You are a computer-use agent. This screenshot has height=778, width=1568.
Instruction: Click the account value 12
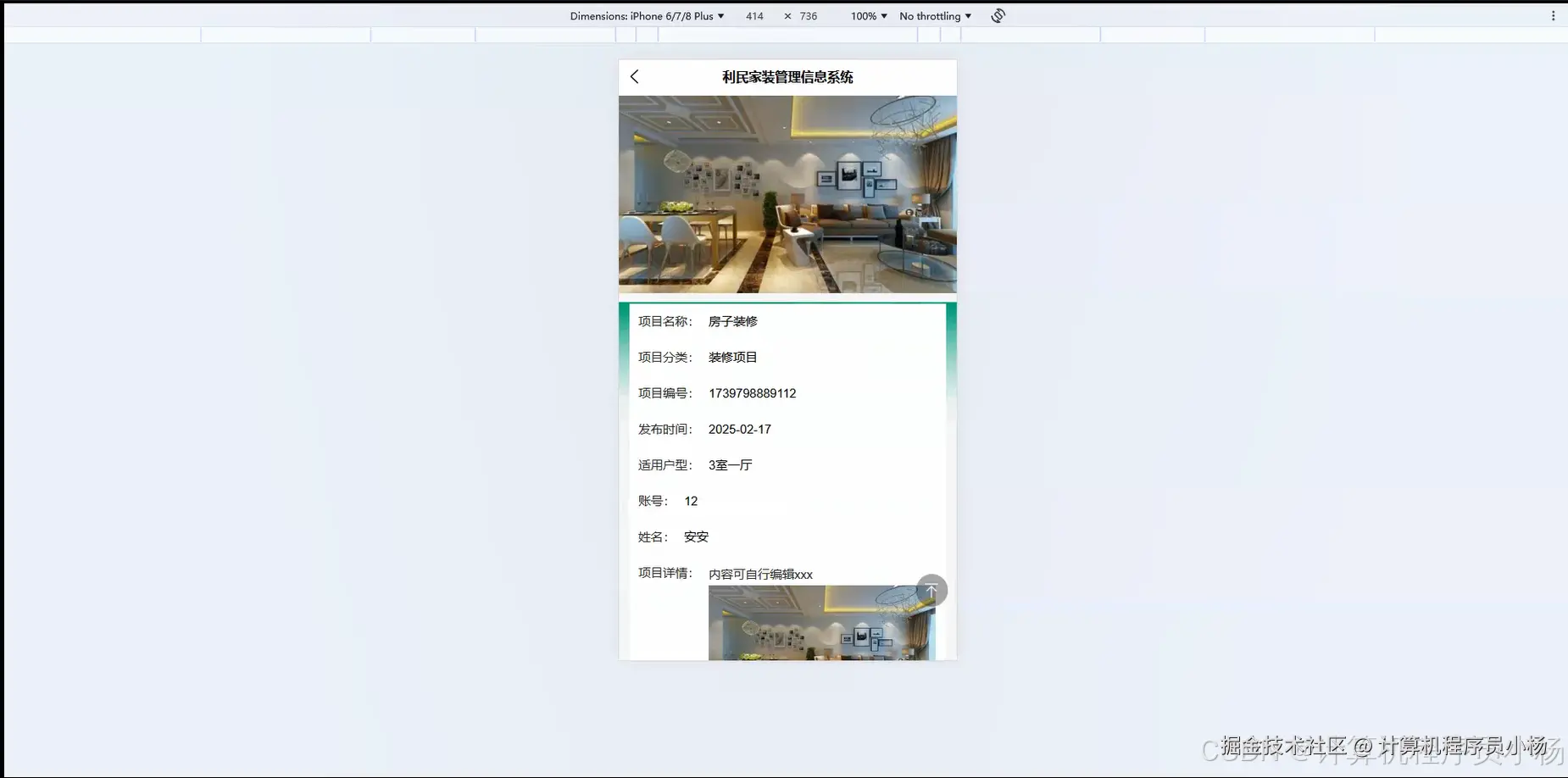click(690, 501)
